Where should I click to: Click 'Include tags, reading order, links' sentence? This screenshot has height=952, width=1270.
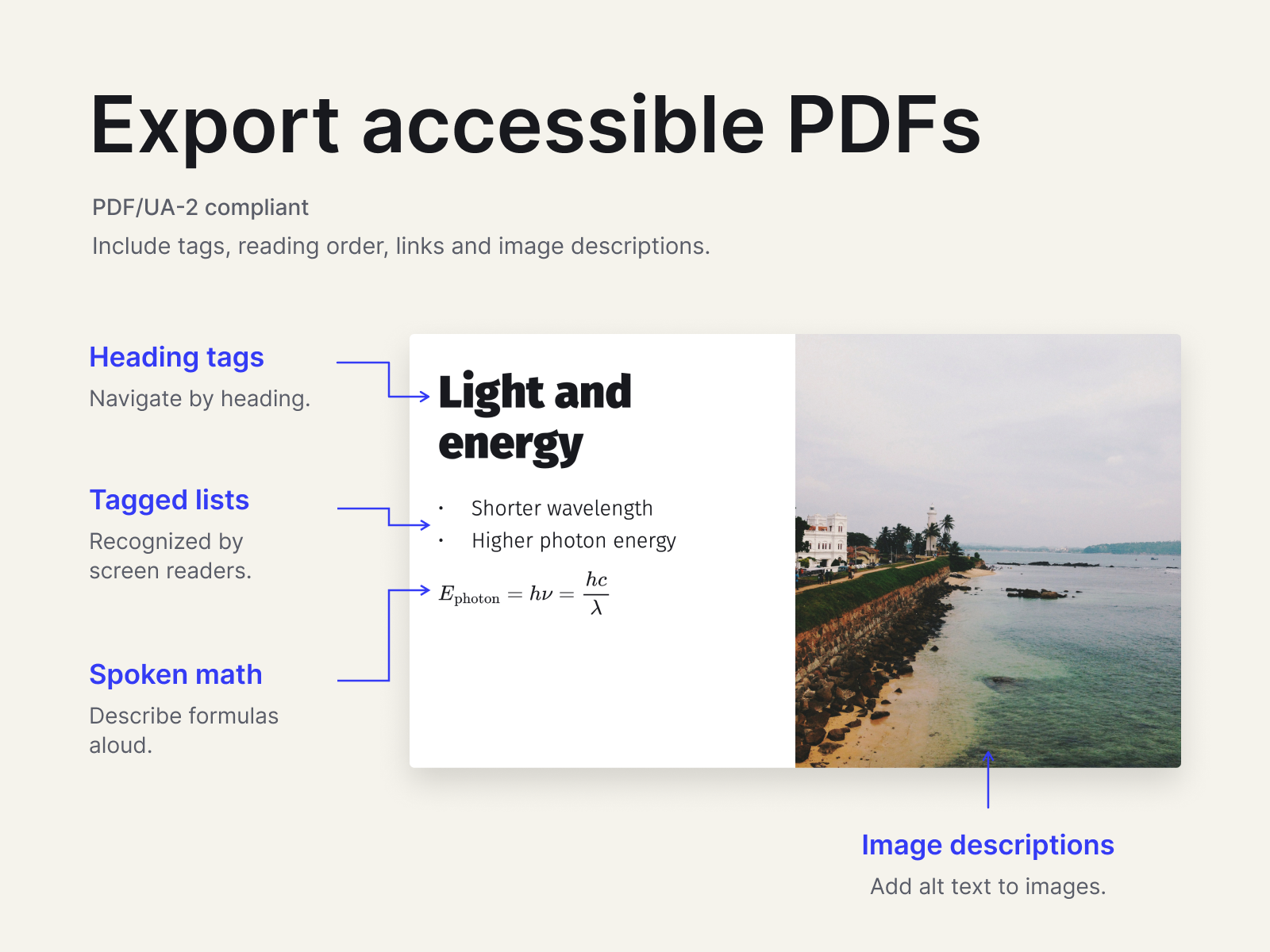coord(401,247)
